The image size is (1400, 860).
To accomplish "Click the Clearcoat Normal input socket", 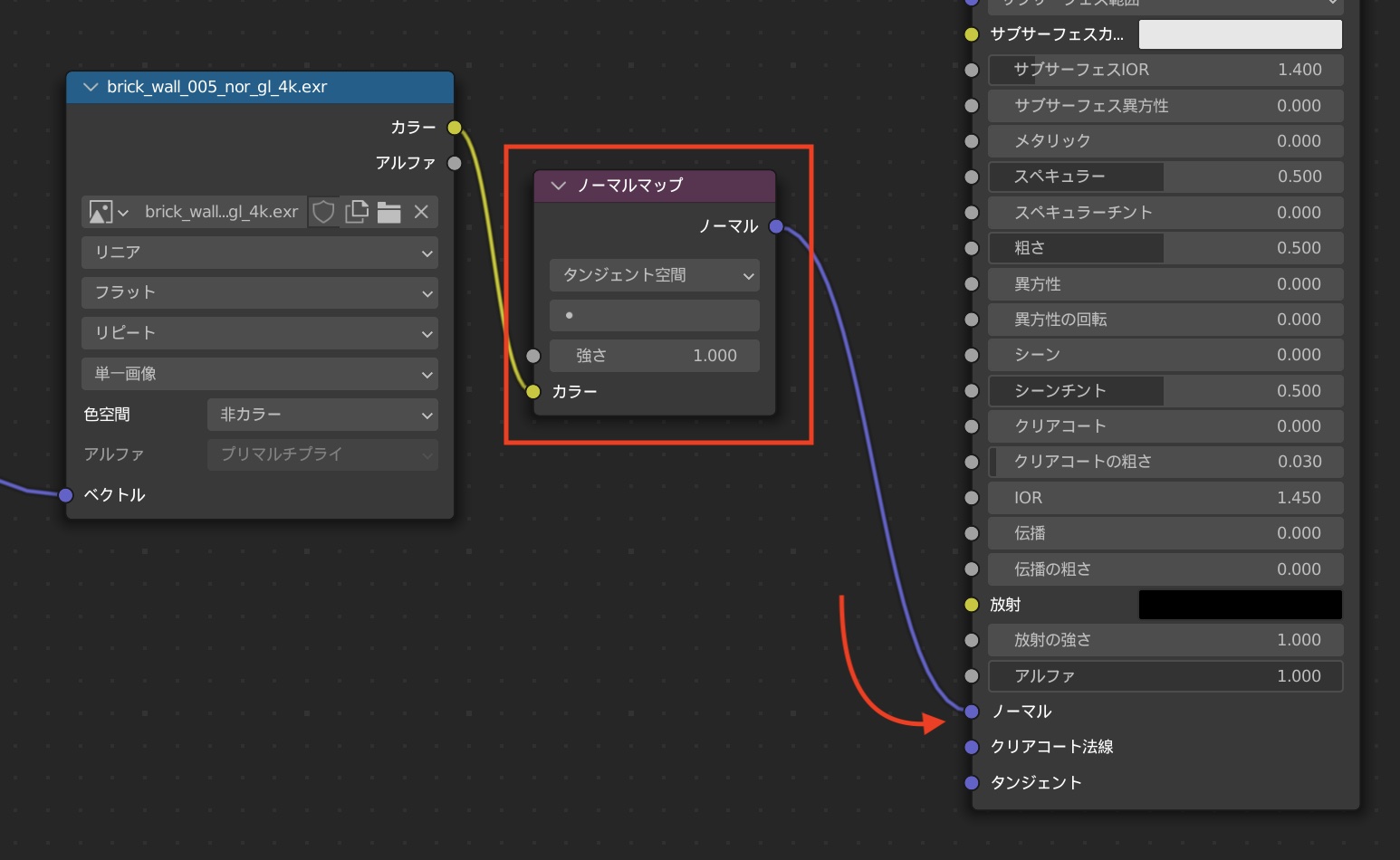I will point(972,747).
